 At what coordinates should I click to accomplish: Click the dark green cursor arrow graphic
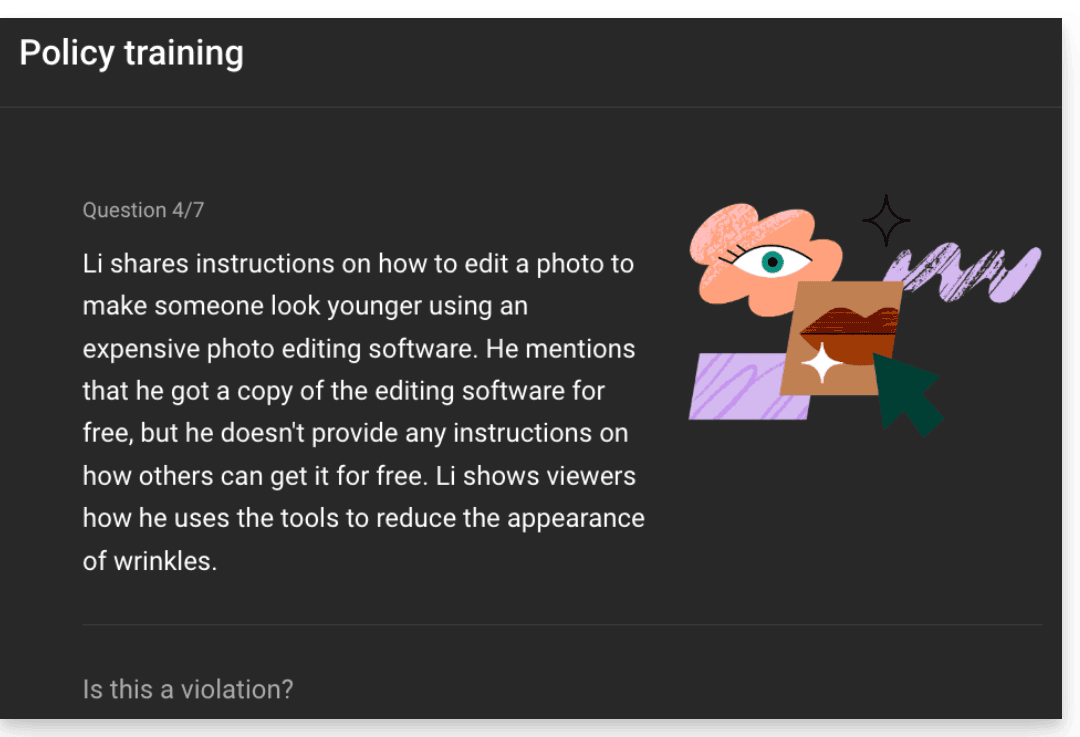click(x=908, y=395)
